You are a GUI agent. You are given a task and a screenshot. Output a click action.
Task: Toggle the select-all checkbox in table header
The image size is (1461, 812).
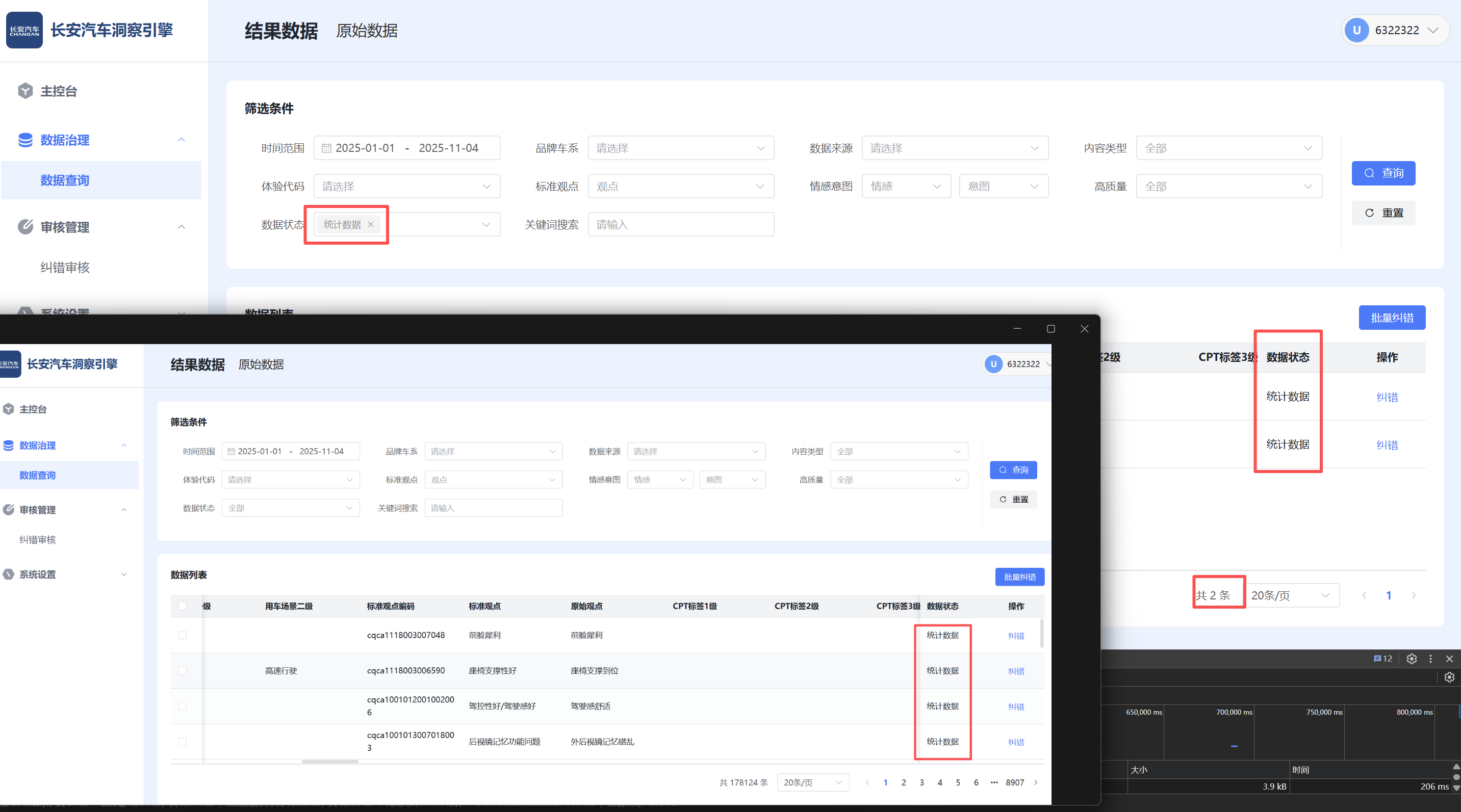[183, 606]
